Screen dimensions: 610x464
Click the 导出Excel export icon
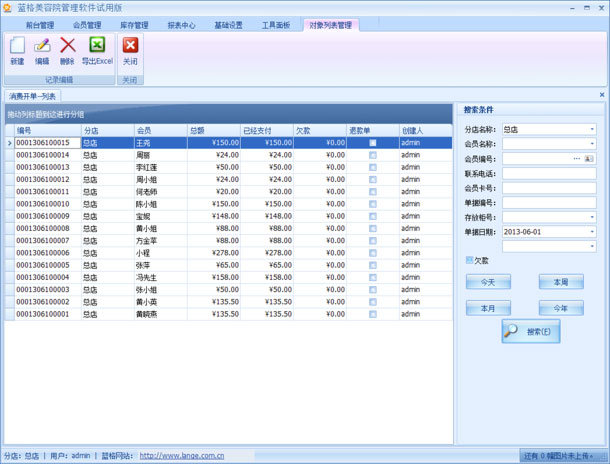(97, 46)
